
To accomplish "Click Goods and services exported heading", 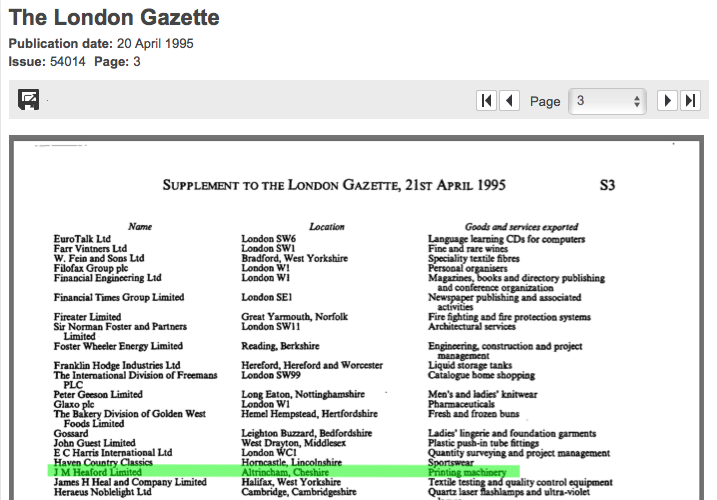I will (521, 227).
